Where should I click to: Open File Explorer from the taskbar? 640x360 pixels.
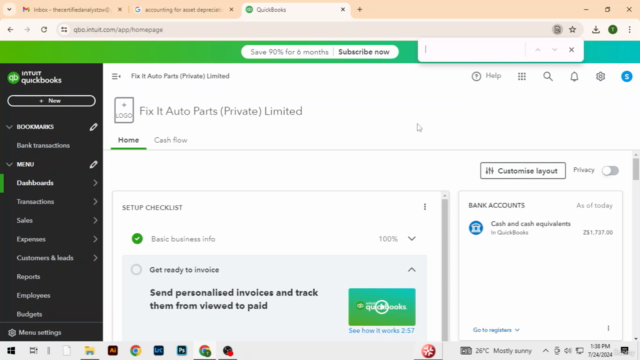point(89,351)
